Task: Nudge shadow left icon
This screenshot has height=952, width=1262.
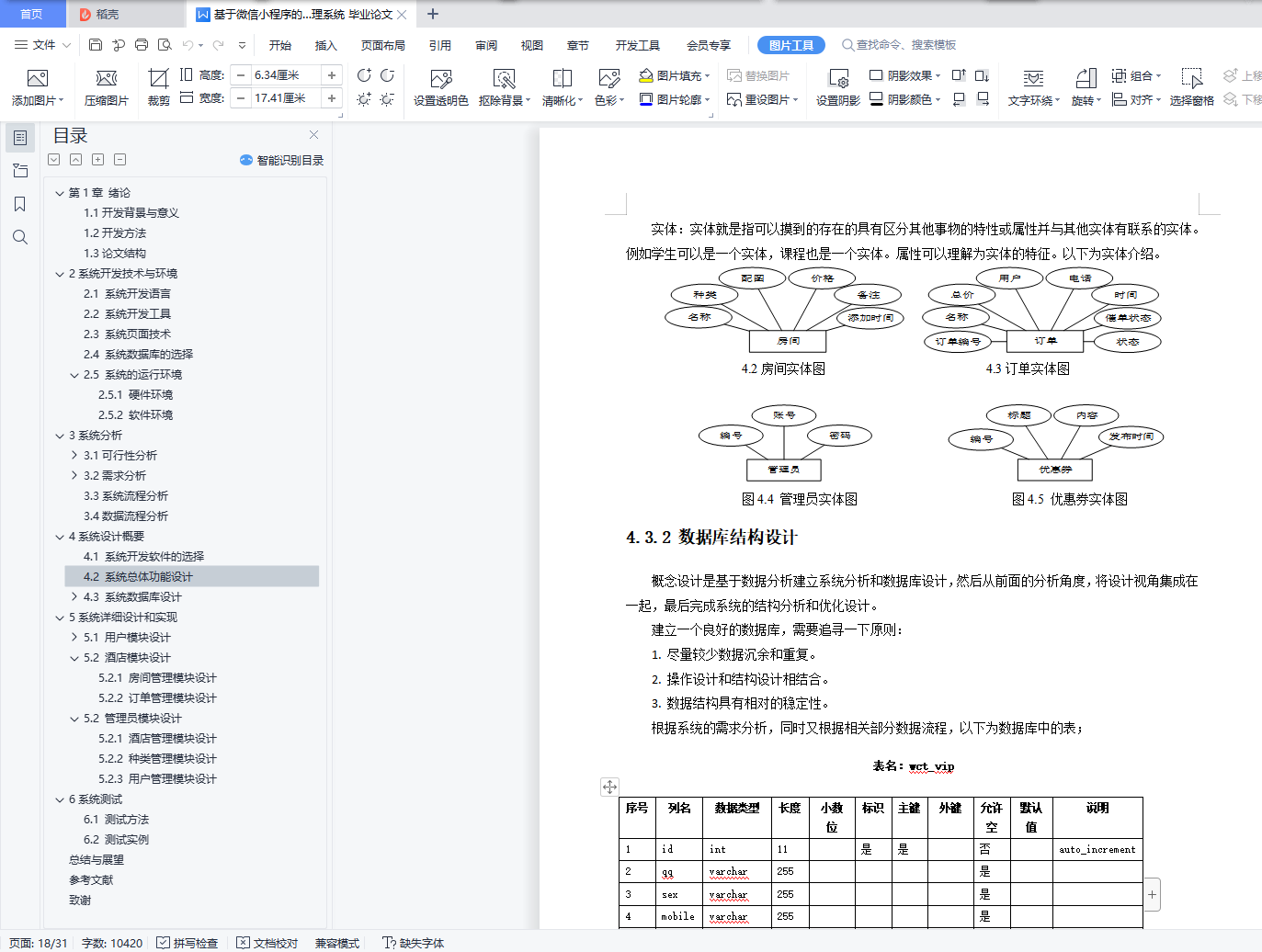Action: [959, 98]
